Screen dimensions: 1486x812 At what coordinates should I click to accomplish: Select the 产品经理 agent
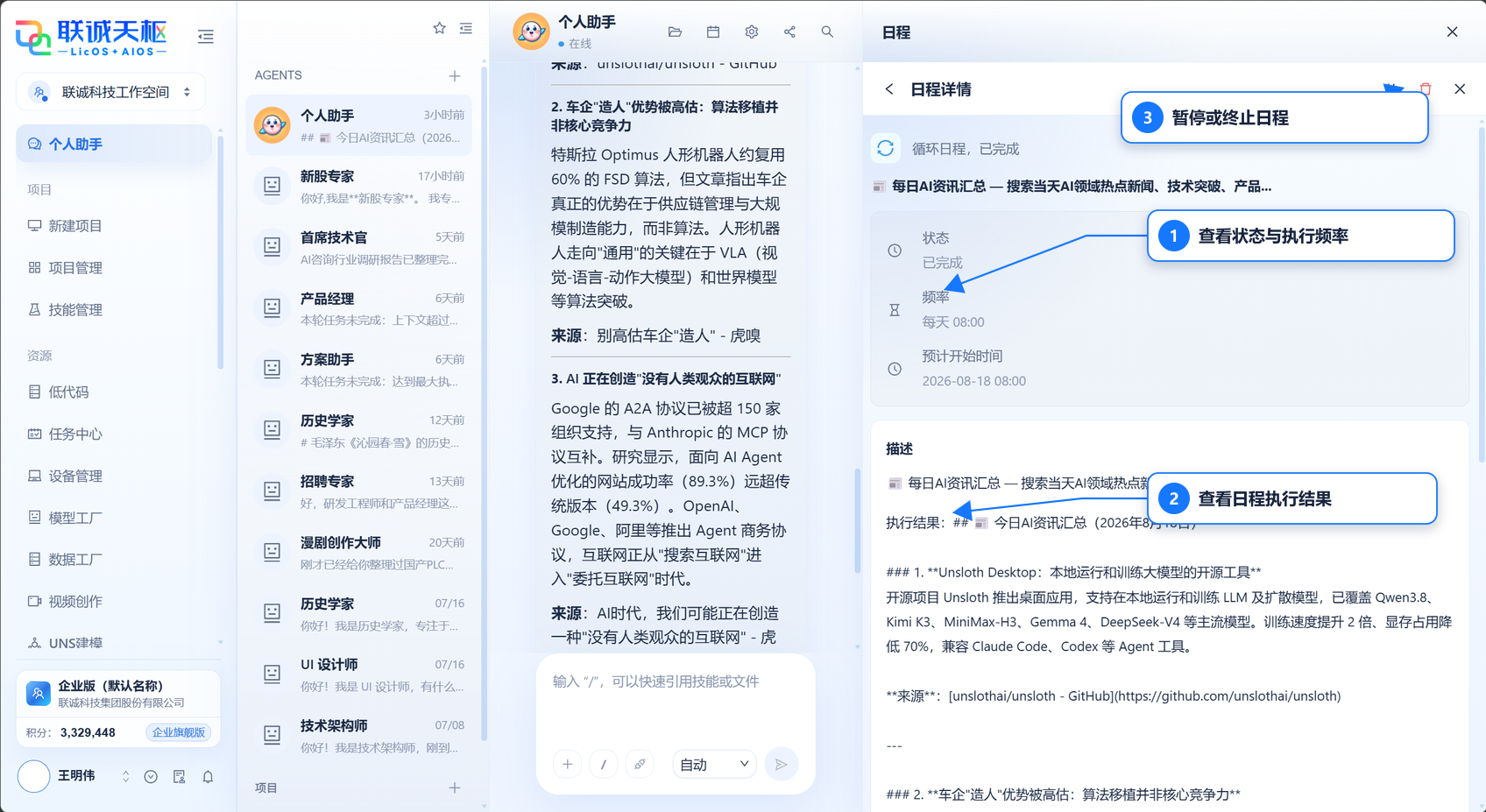(359, 308)
